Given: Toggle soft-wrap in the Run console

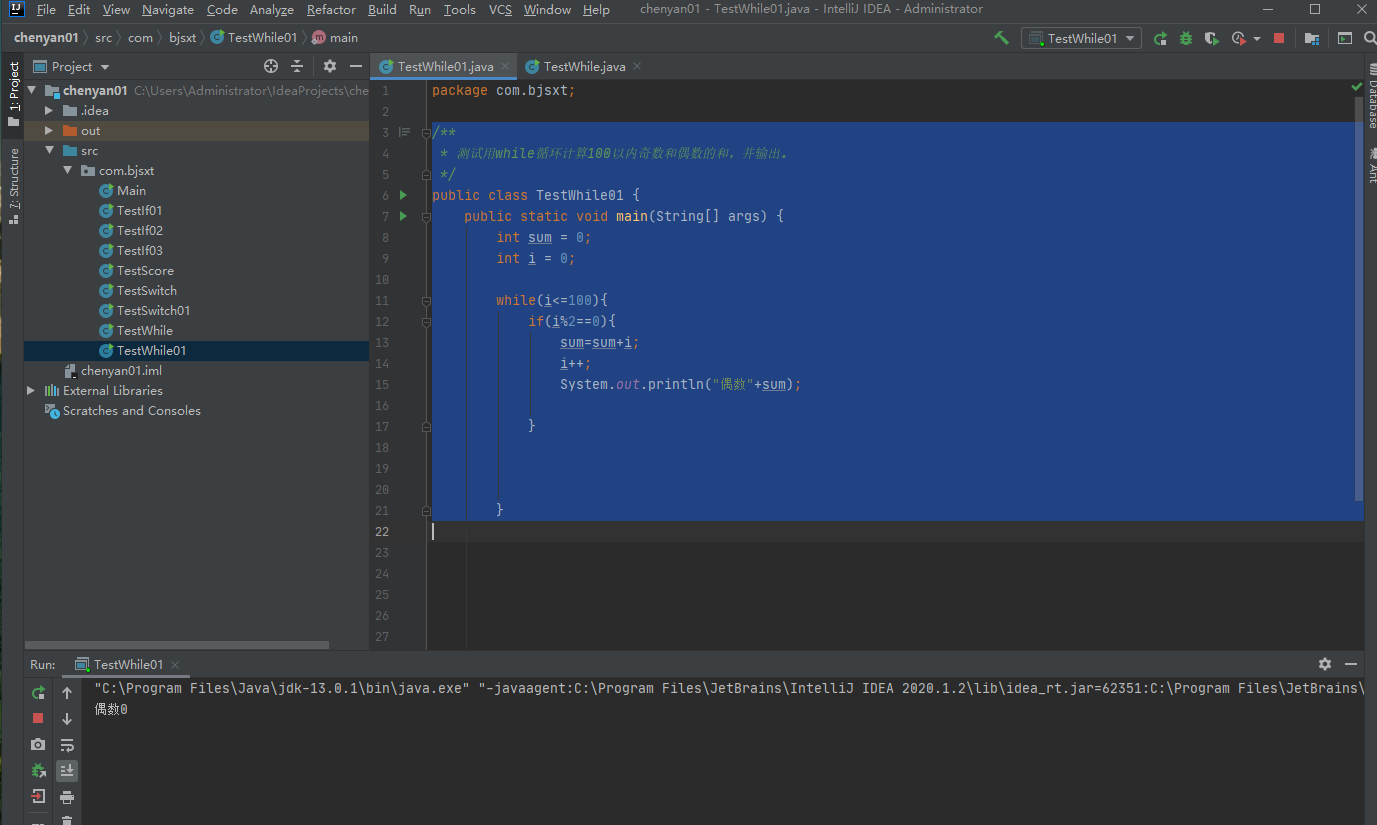Looking at the screenshot, I should coord(67,744).
